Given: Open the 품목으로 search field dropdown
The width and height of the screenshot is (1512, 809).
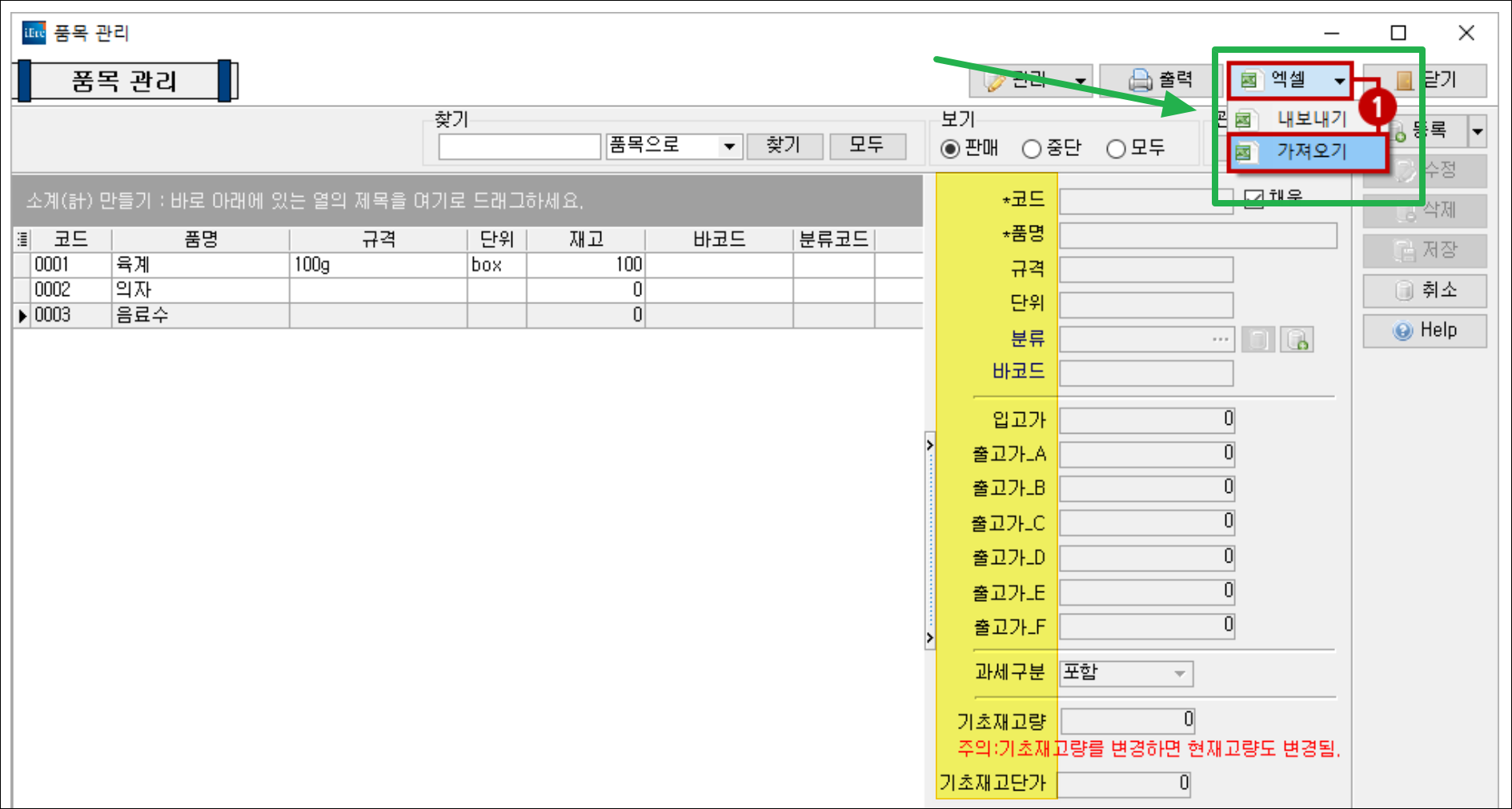Looking at the screenshot, I should click(x=729, y=146).
